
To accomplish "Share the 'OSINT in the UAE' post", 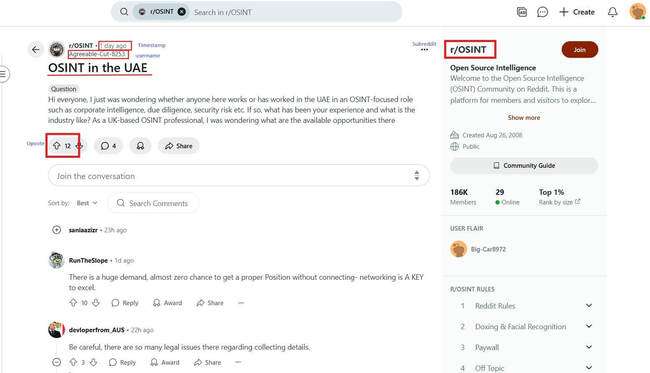I will click(179, 146).
